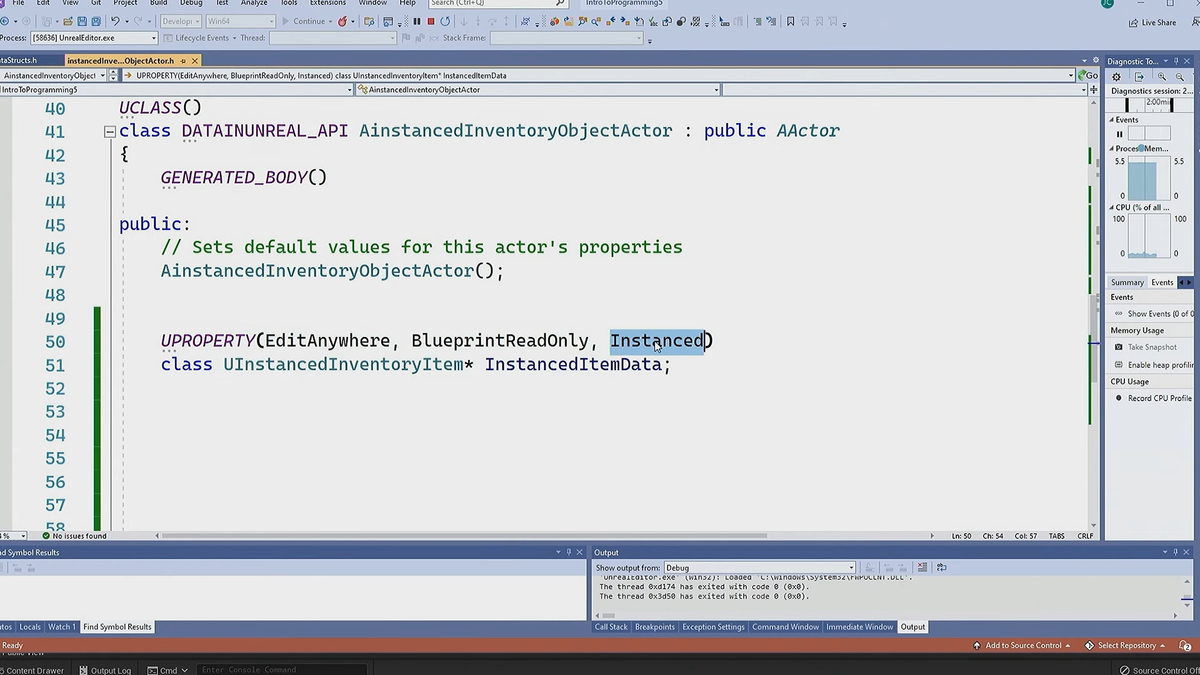Click the Hot Reload flame icon
1200x675 pixels.
pos(342,21)
